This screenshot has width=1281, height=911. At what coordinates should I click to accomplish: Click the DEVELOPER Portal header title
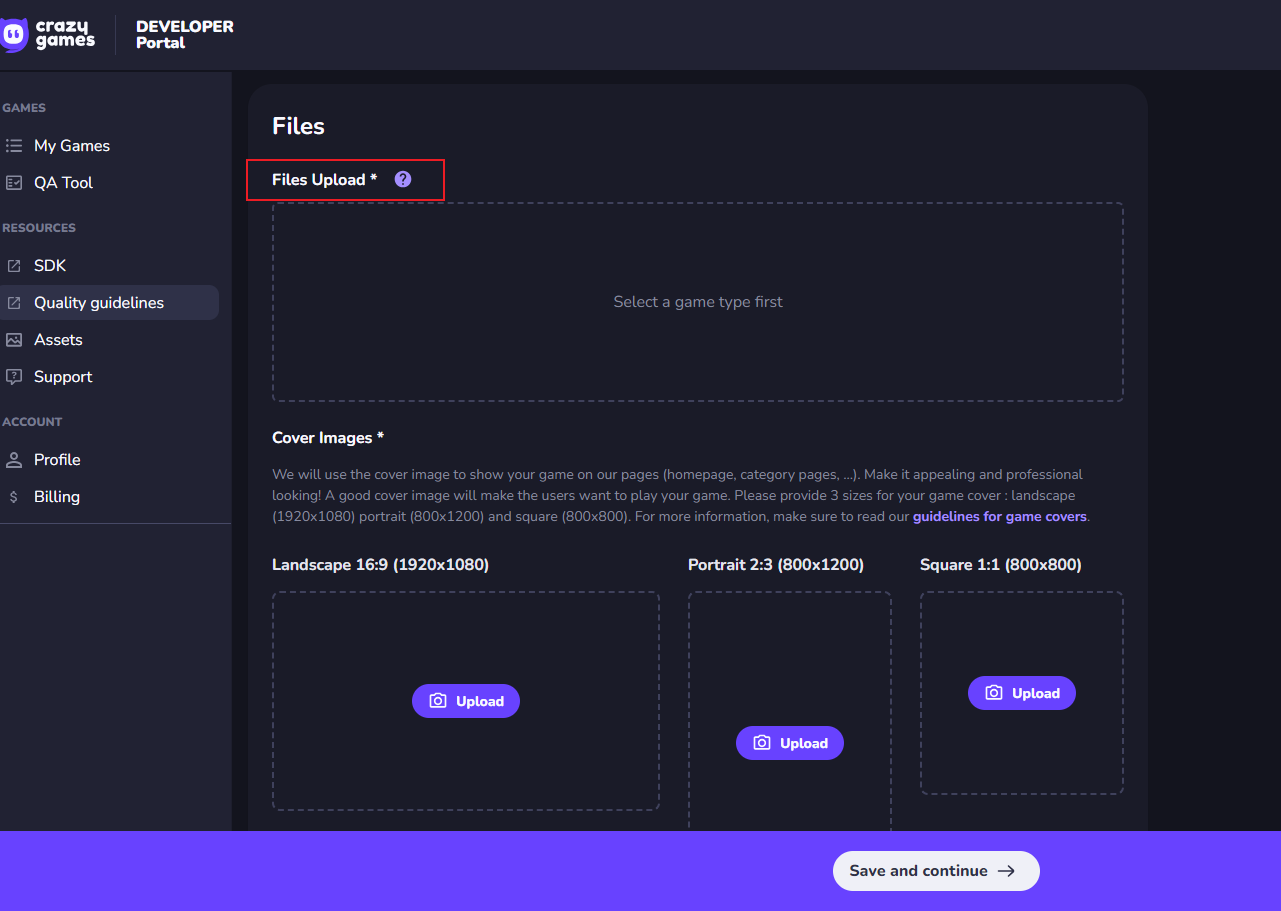click(185, 34)
